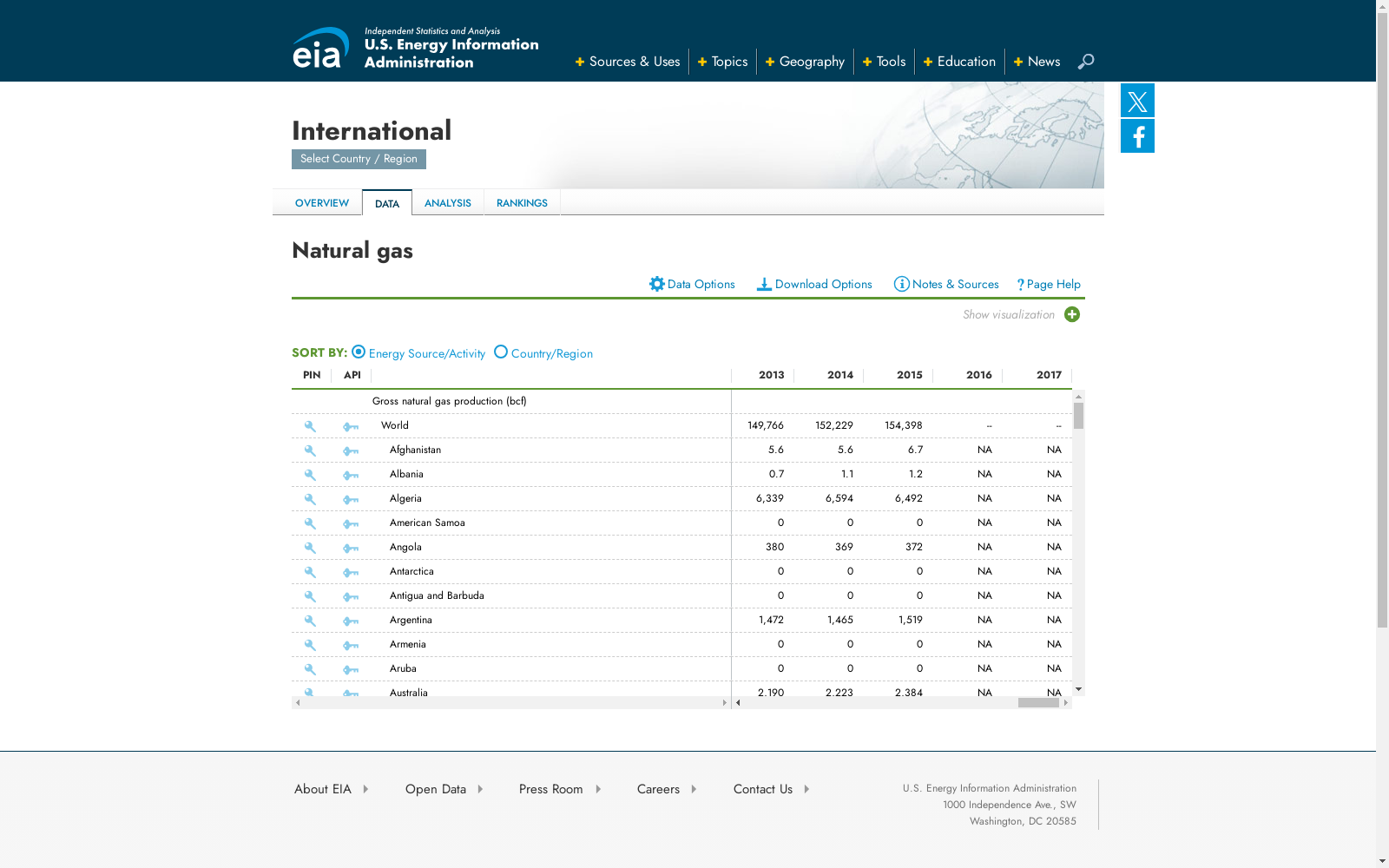
Task: Expand the Sources & Uses menu
Action: pos(628,62)
